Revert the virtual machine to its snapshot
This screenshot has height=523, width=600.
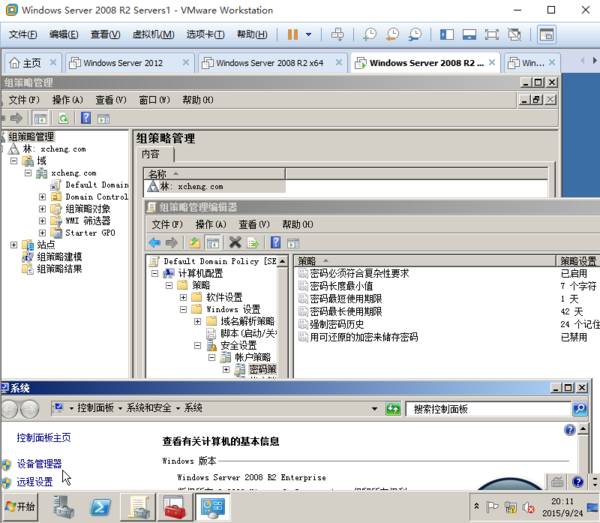[x=392, y=34]
